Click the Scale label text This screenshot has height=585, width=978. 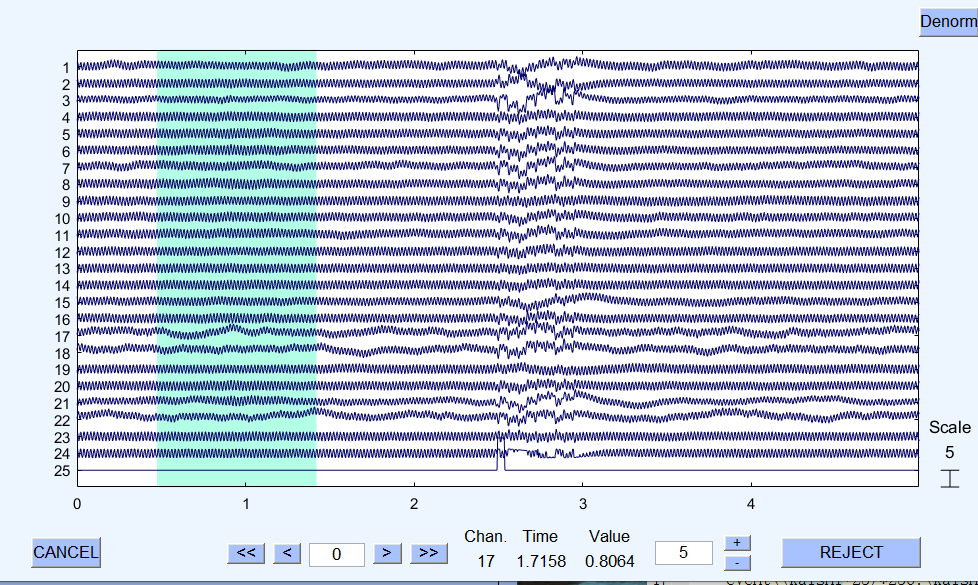point(949,427)
